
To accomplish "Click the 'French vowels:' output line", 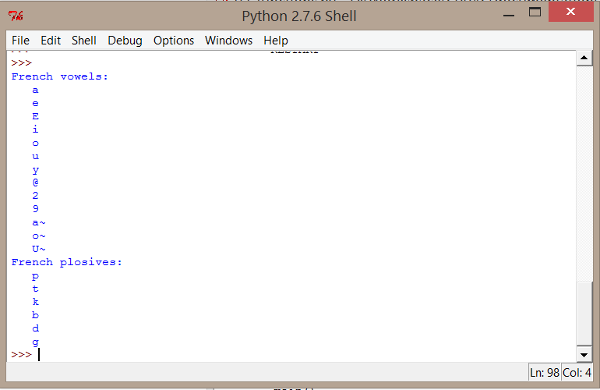I will point(59,77).
